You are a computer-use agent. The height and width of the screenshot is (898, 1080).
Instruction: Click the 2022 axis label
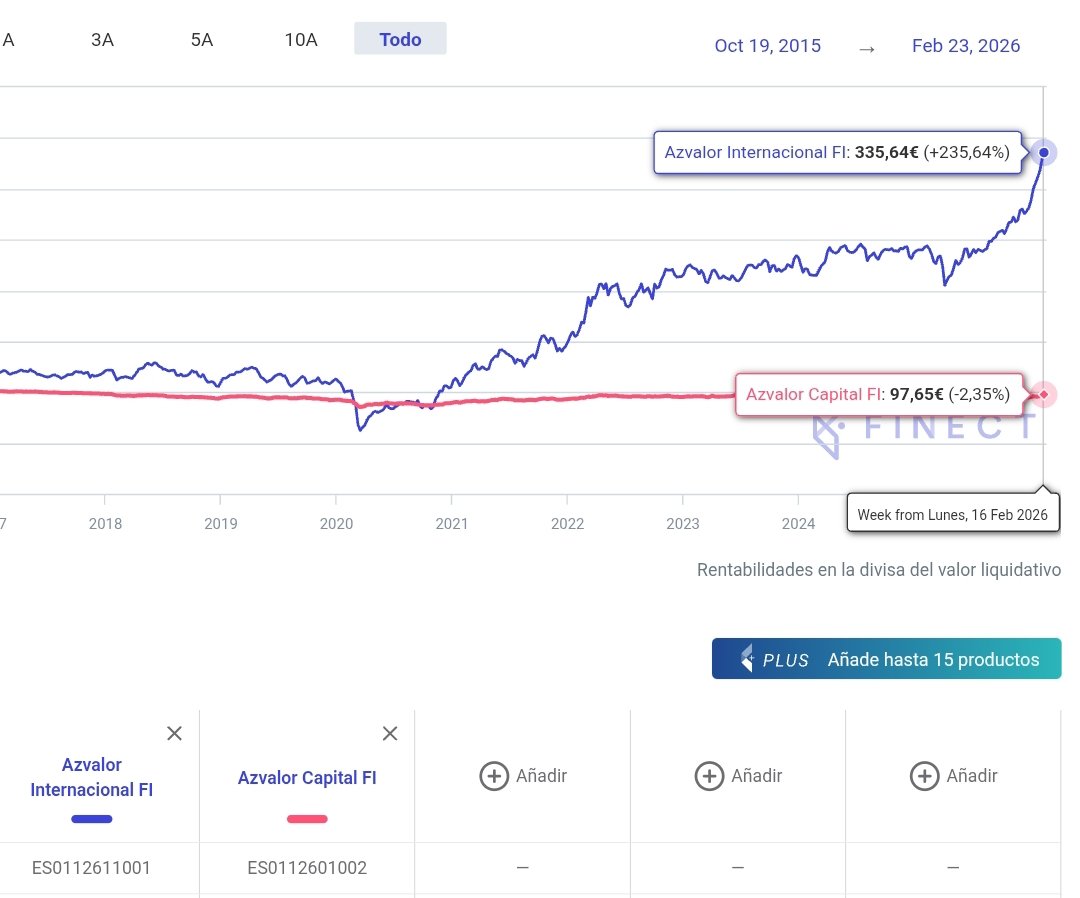click(568, 523)
